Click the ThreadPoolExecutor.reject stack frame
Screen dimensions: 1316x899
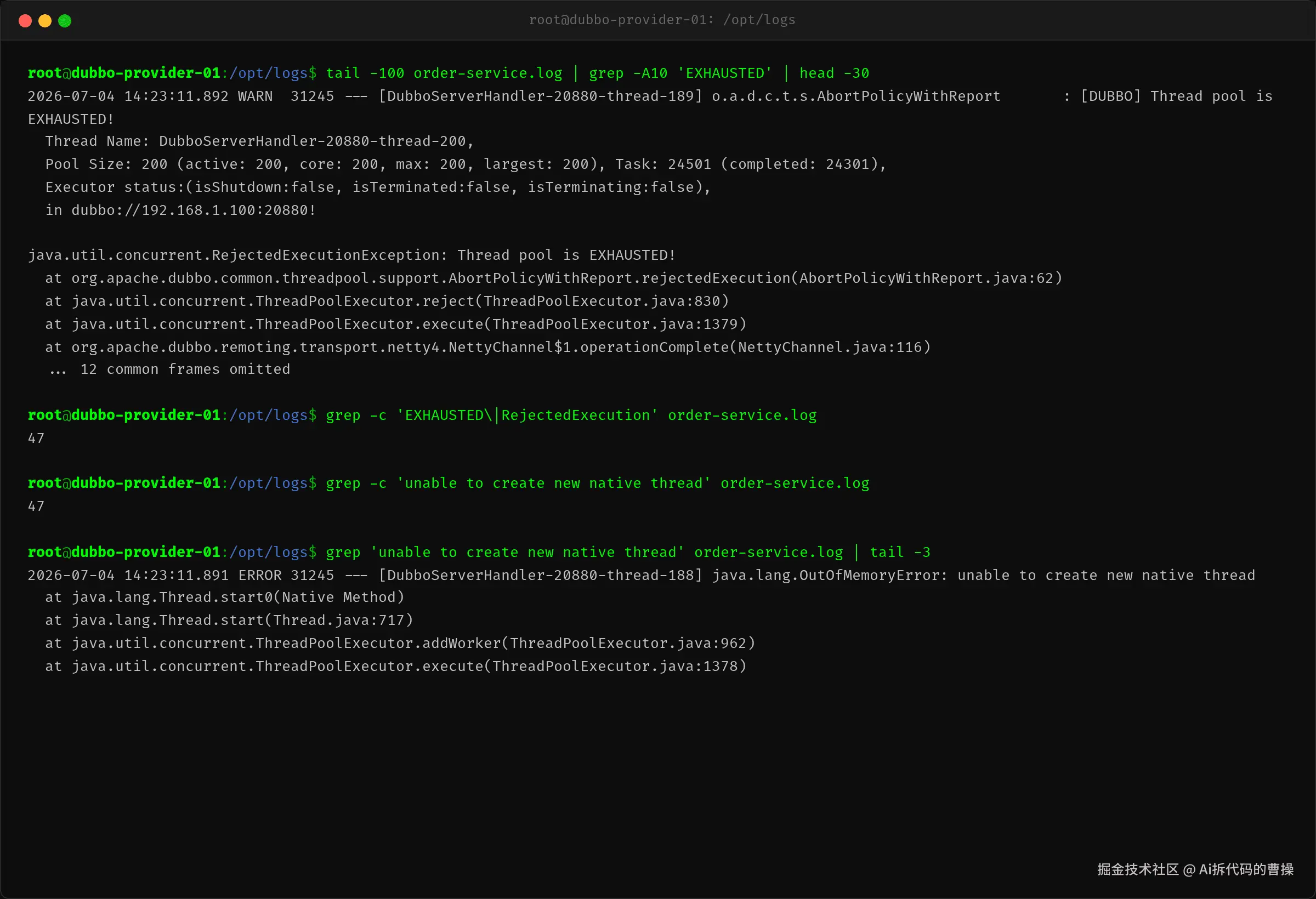pyautogui.click(x=387, y=301)
